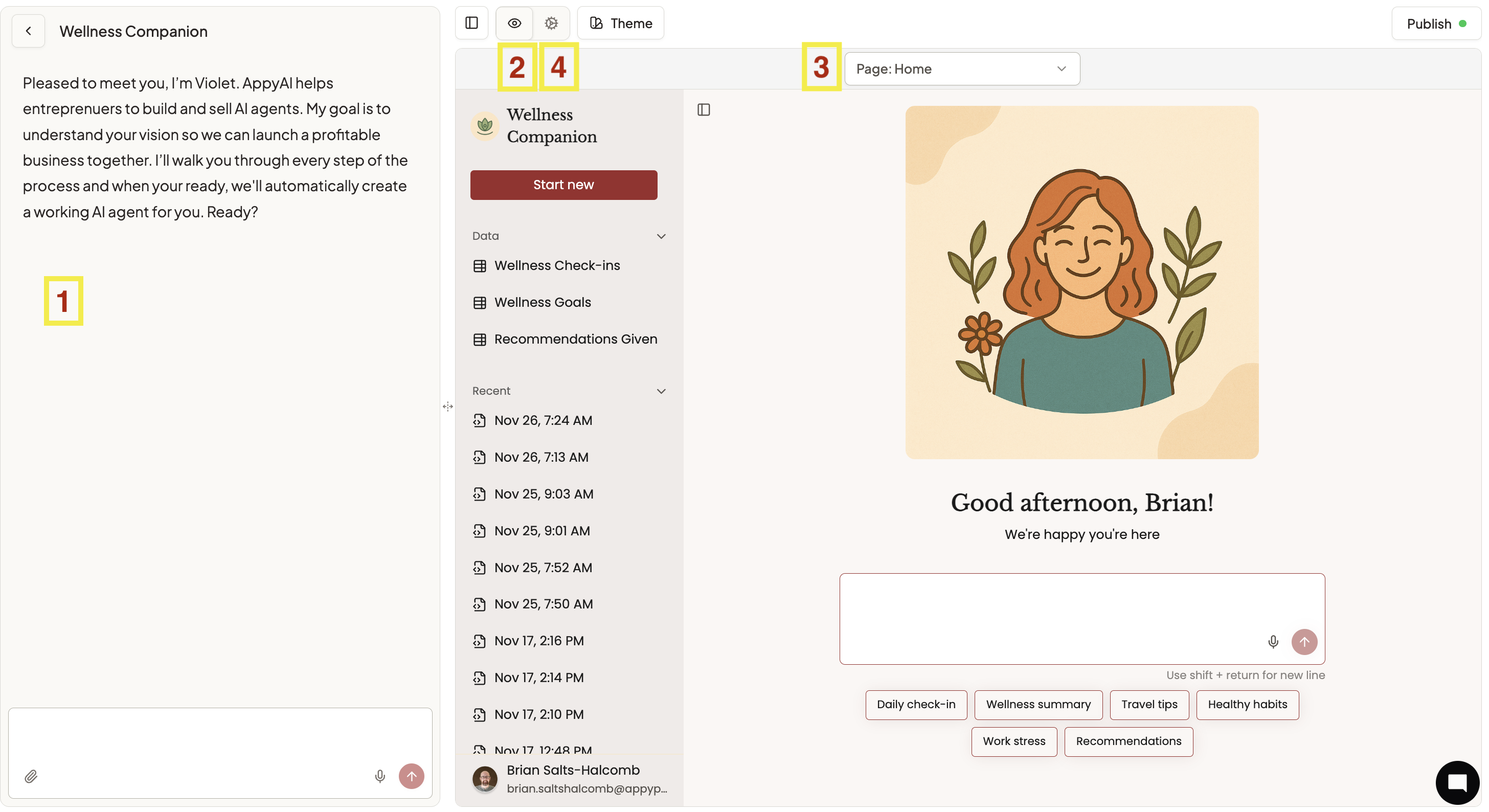
Task: Collapse the Data section chevron
Action: [x=661, y=236]
